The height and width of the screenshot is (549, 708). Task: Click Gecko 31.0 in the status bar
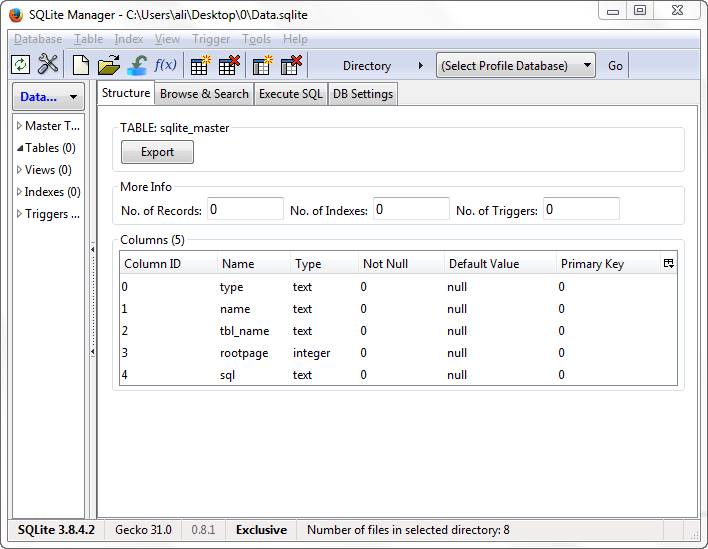coord(143,530)
